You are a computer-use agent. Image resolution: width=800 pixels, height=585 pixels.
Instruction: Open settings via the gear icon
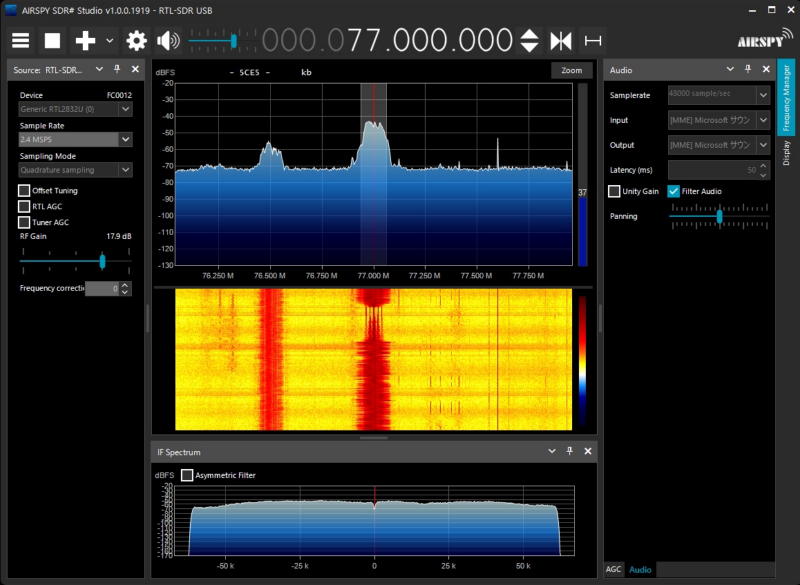click(x=136, y=40)
